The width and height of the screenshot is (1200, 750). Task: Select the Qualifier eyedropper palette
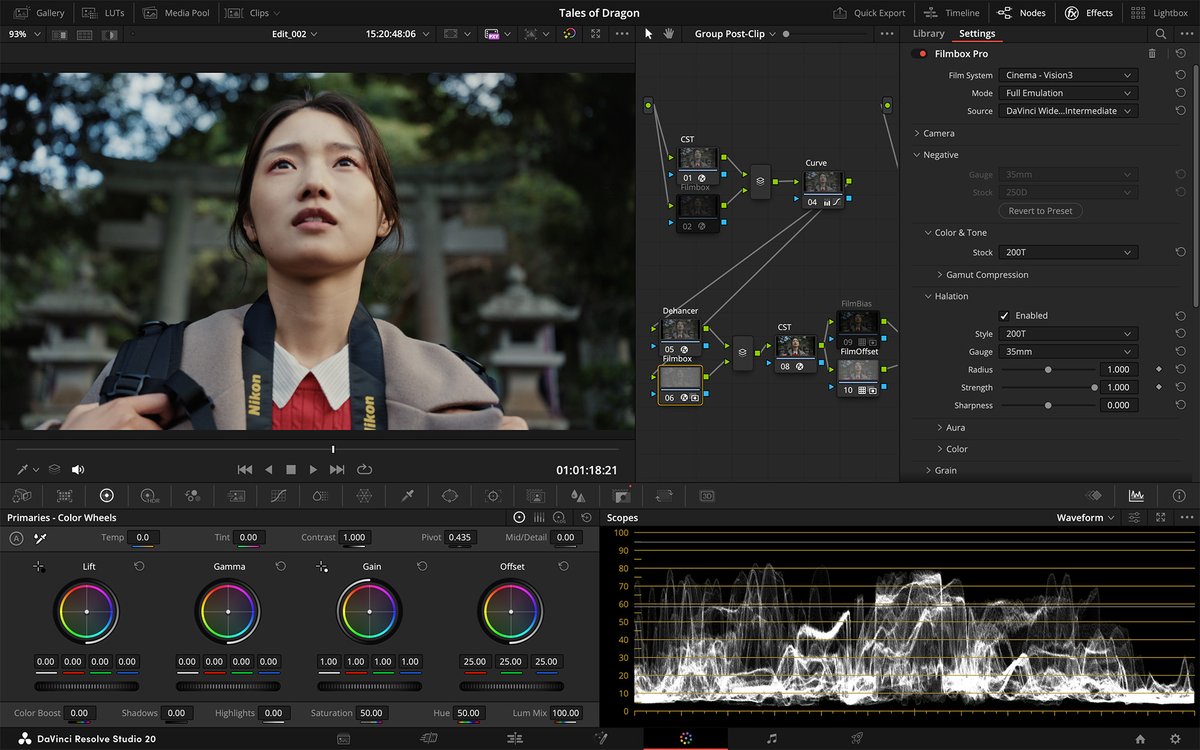[x=407, y=495]
